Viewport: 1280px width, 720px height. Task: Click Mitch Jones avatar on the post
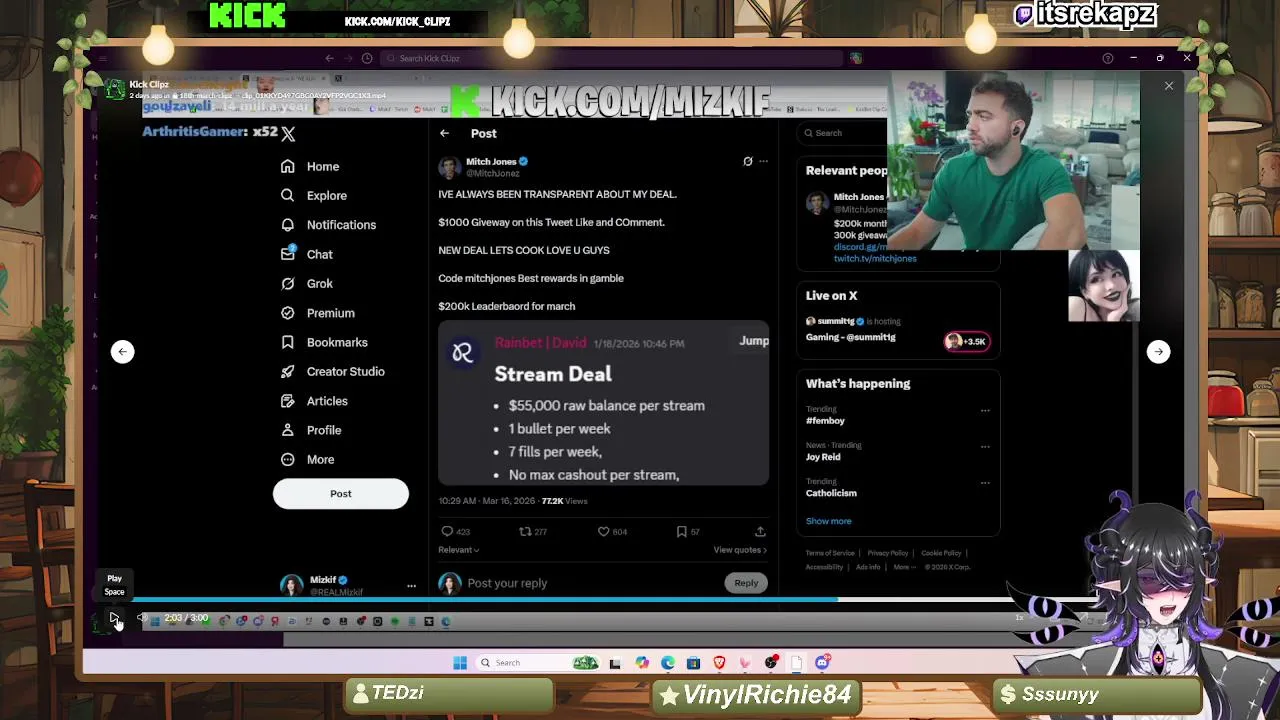[449, 167]
